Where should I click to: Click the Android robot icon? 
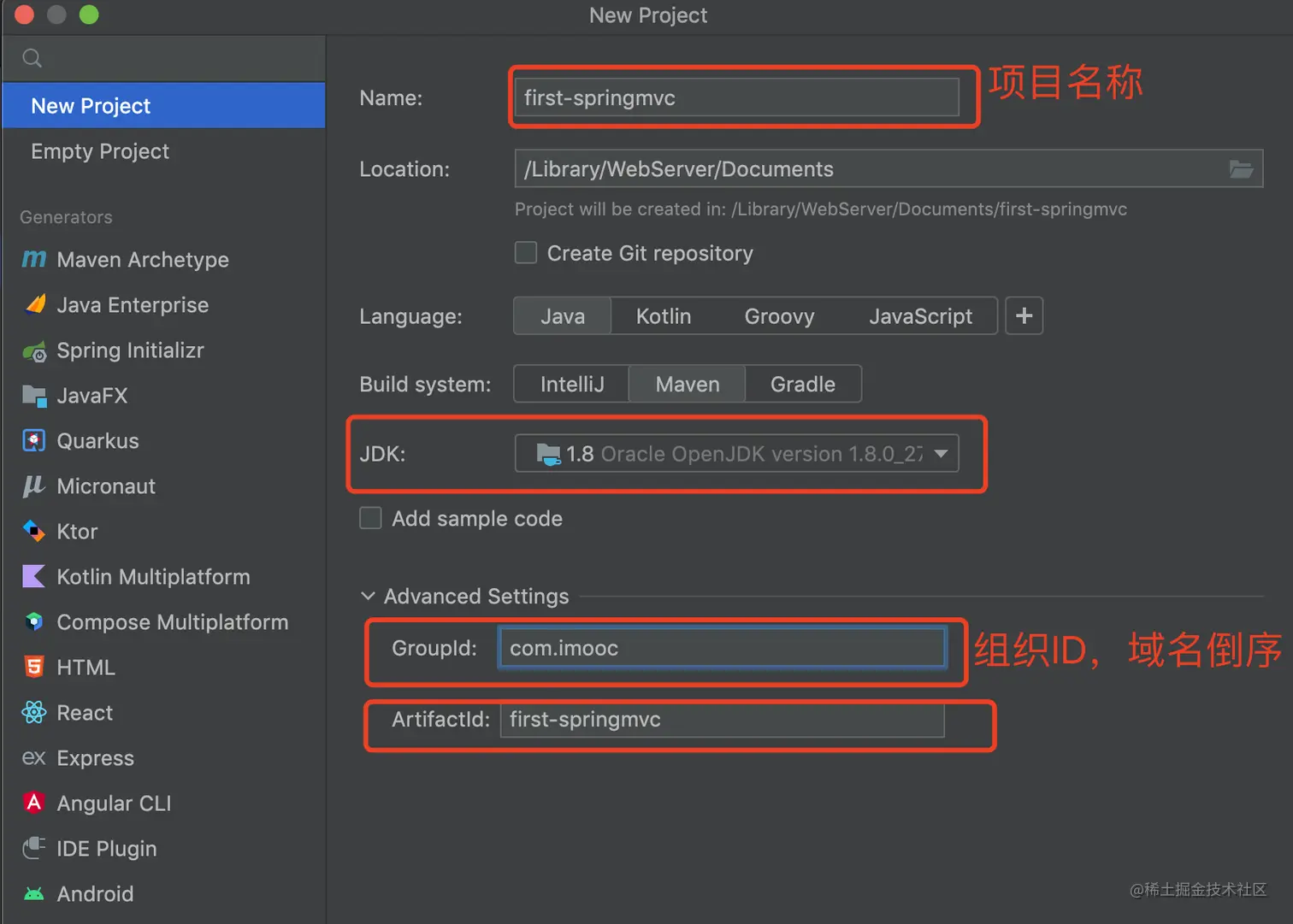(34, 893)
